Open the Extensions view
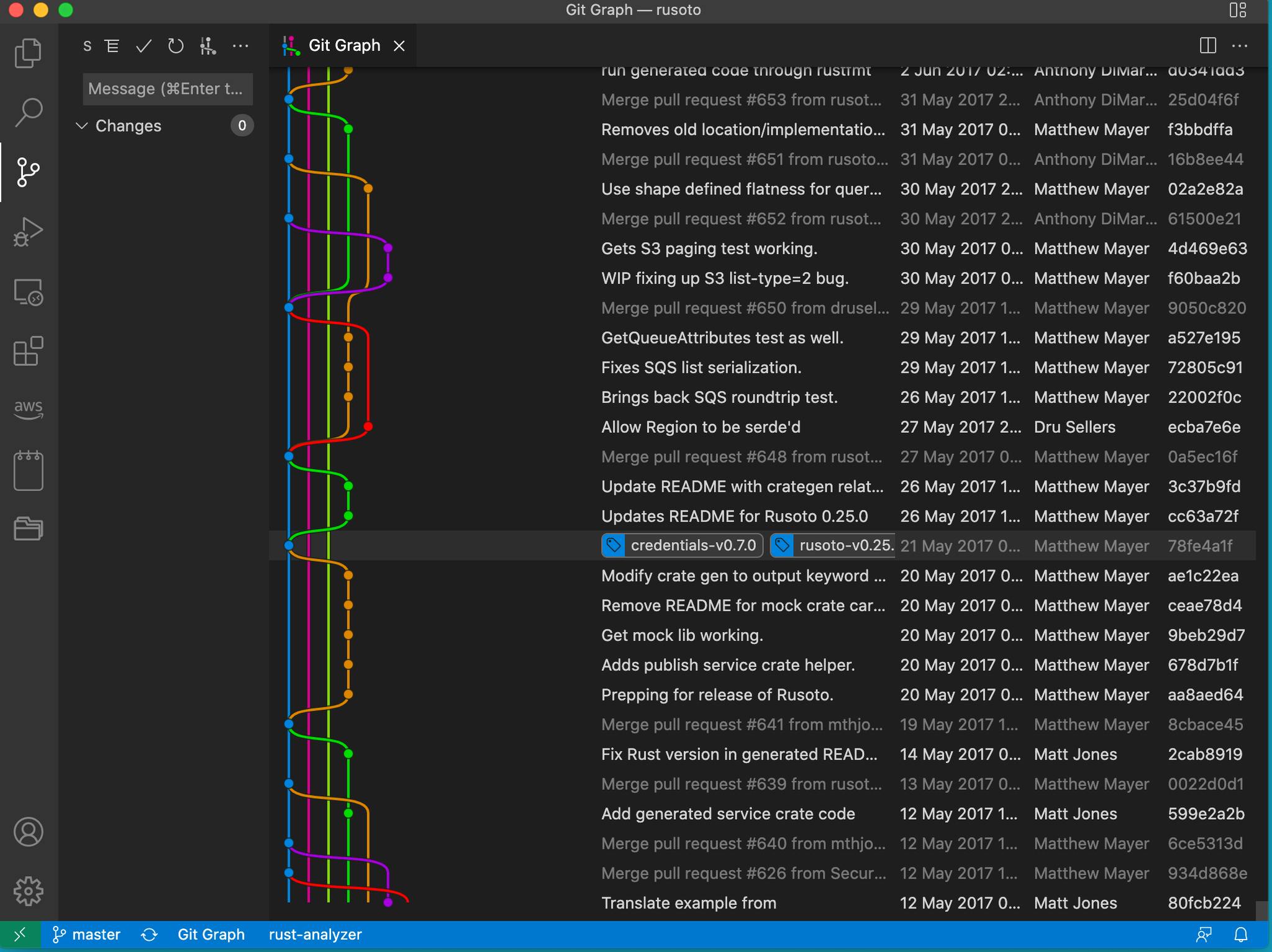1272x952 pixels. coord(29,351)
